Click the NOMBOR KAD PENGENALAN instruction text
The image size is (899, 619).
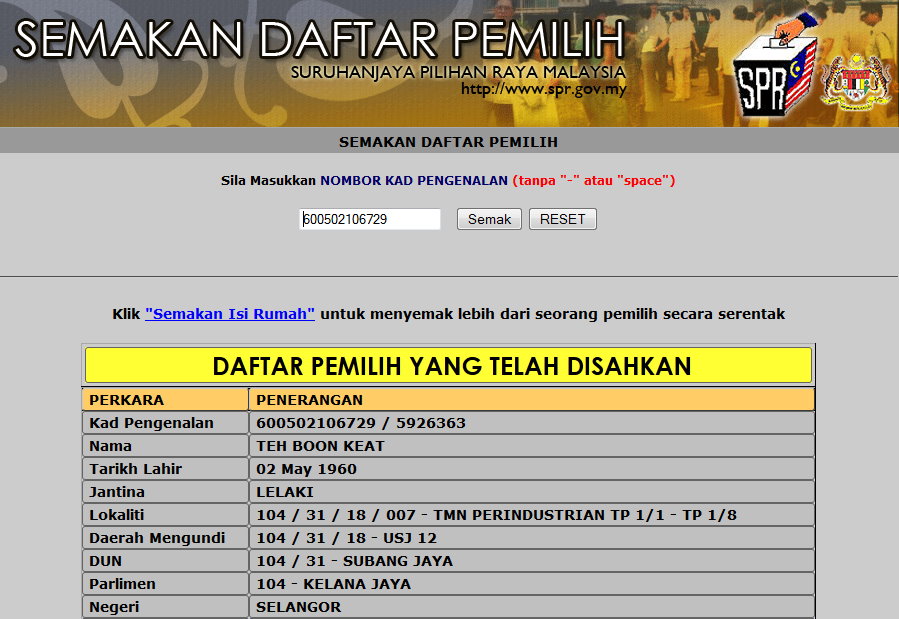click(414, 181)
